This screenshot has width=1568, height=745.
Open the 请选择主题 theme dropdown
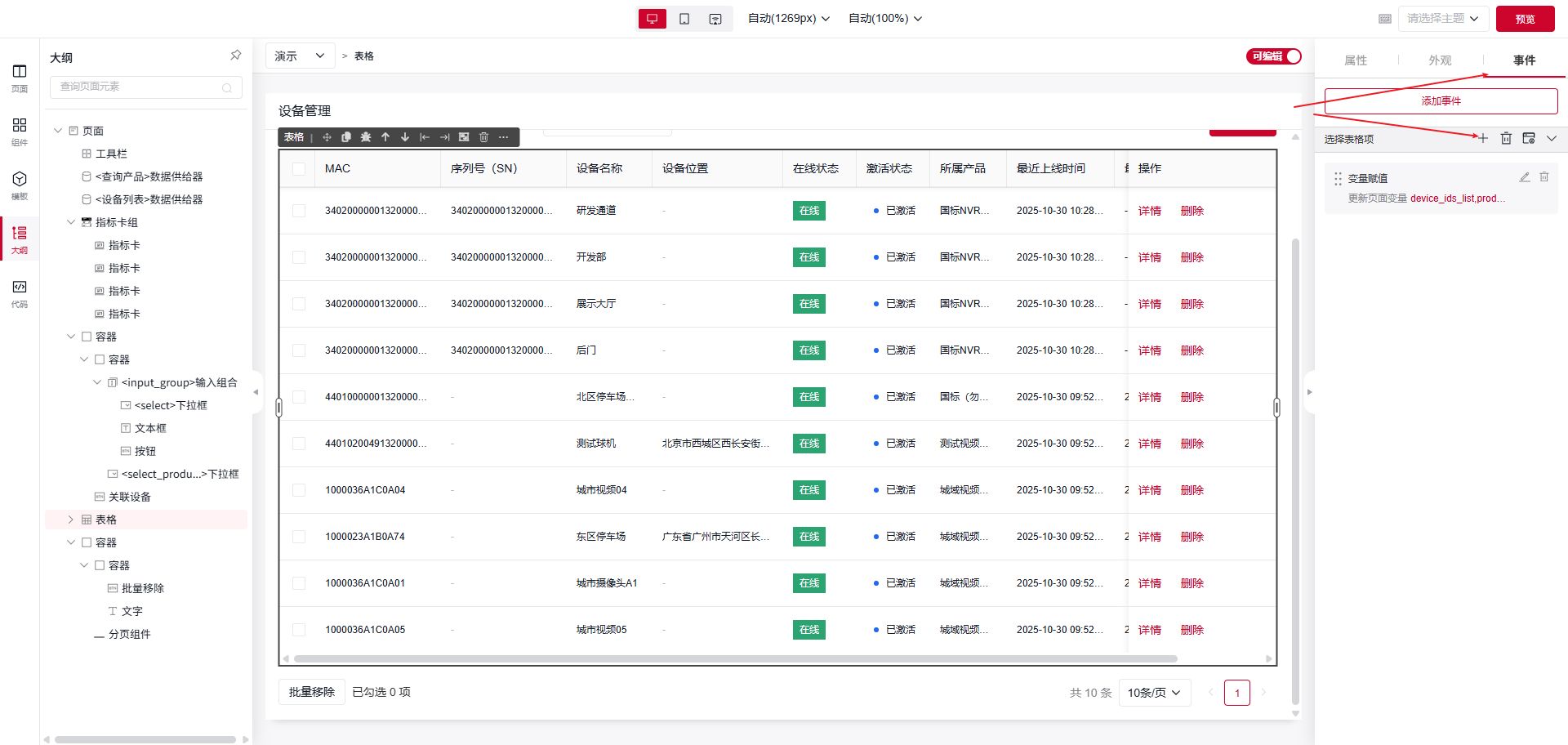pyautogui.click(x=1442, y=19)
